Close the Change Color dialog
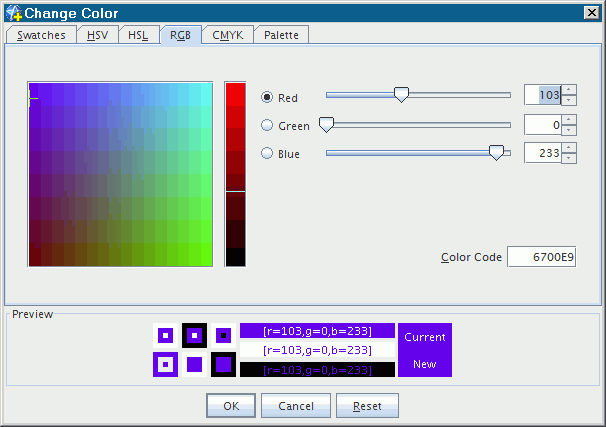 (592, 13)
